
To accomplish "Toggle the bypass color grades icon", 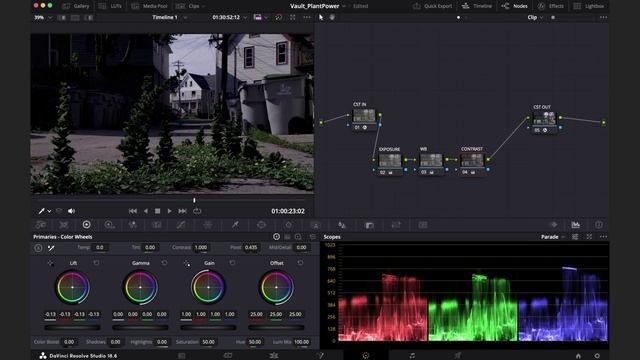I will tap(278, 18).
